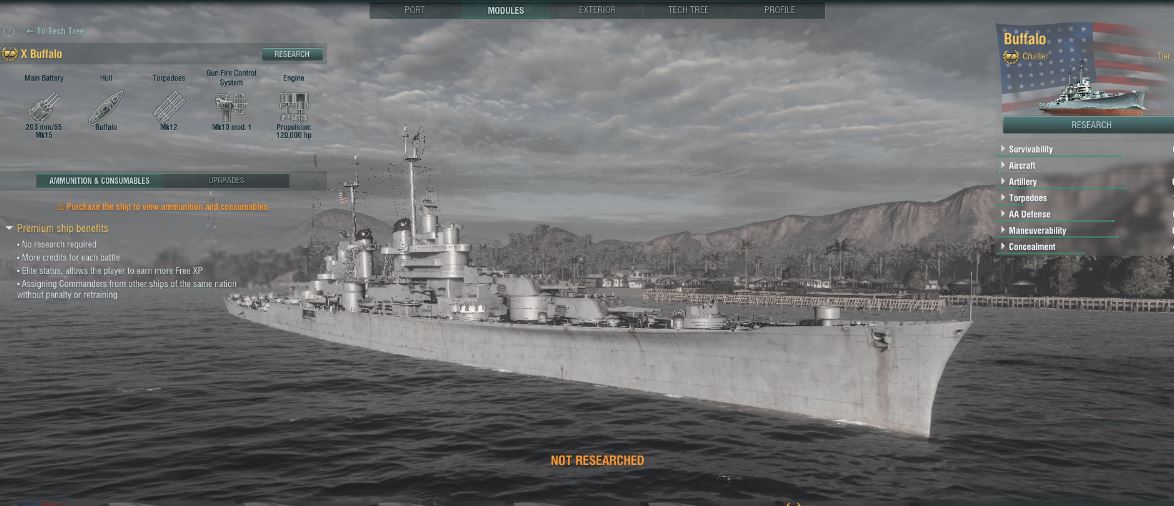Collapse the Premium ship benefits section

click(9, 228)
